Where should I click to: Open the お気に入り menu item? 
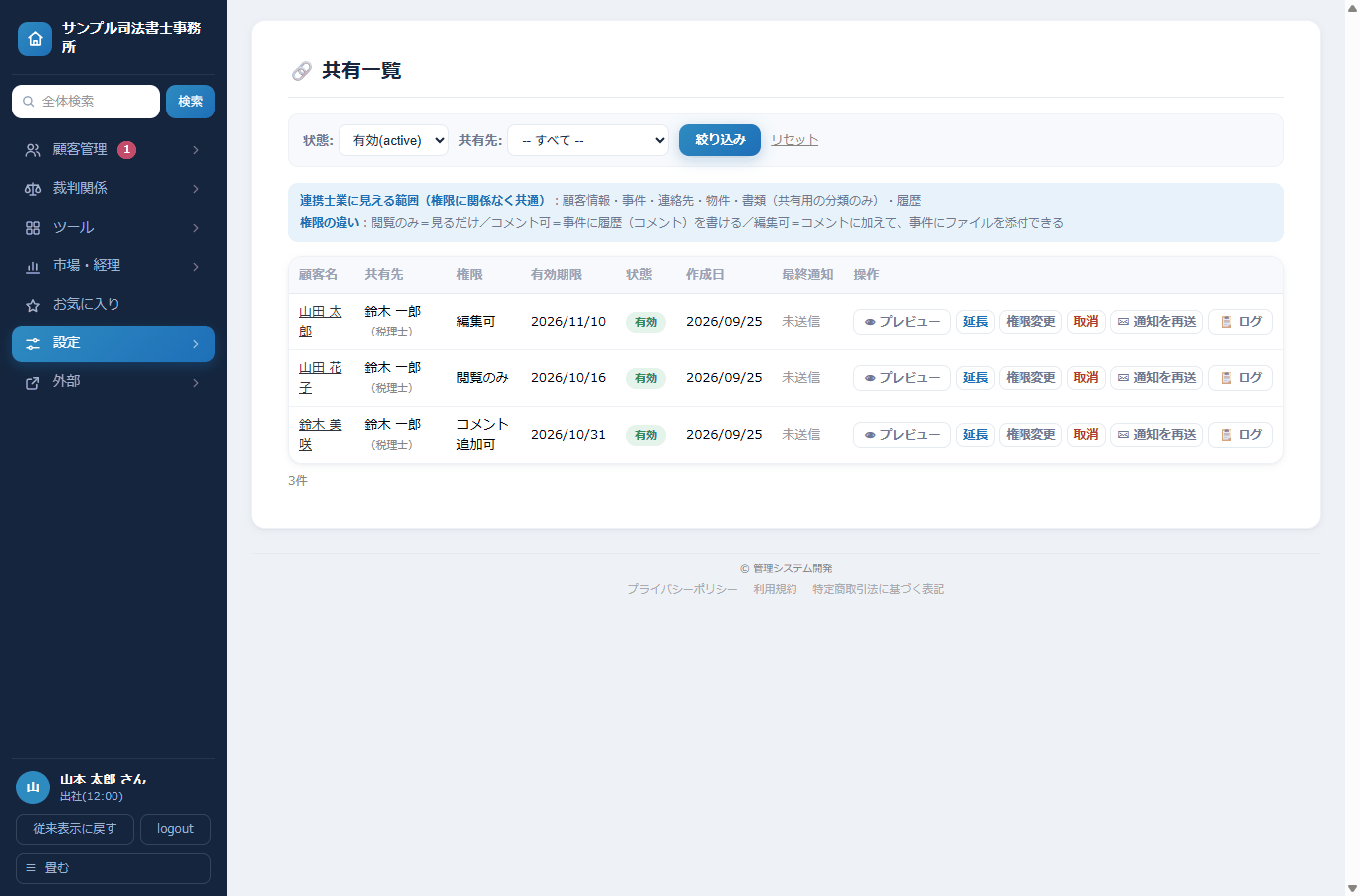tap(113, 305)
